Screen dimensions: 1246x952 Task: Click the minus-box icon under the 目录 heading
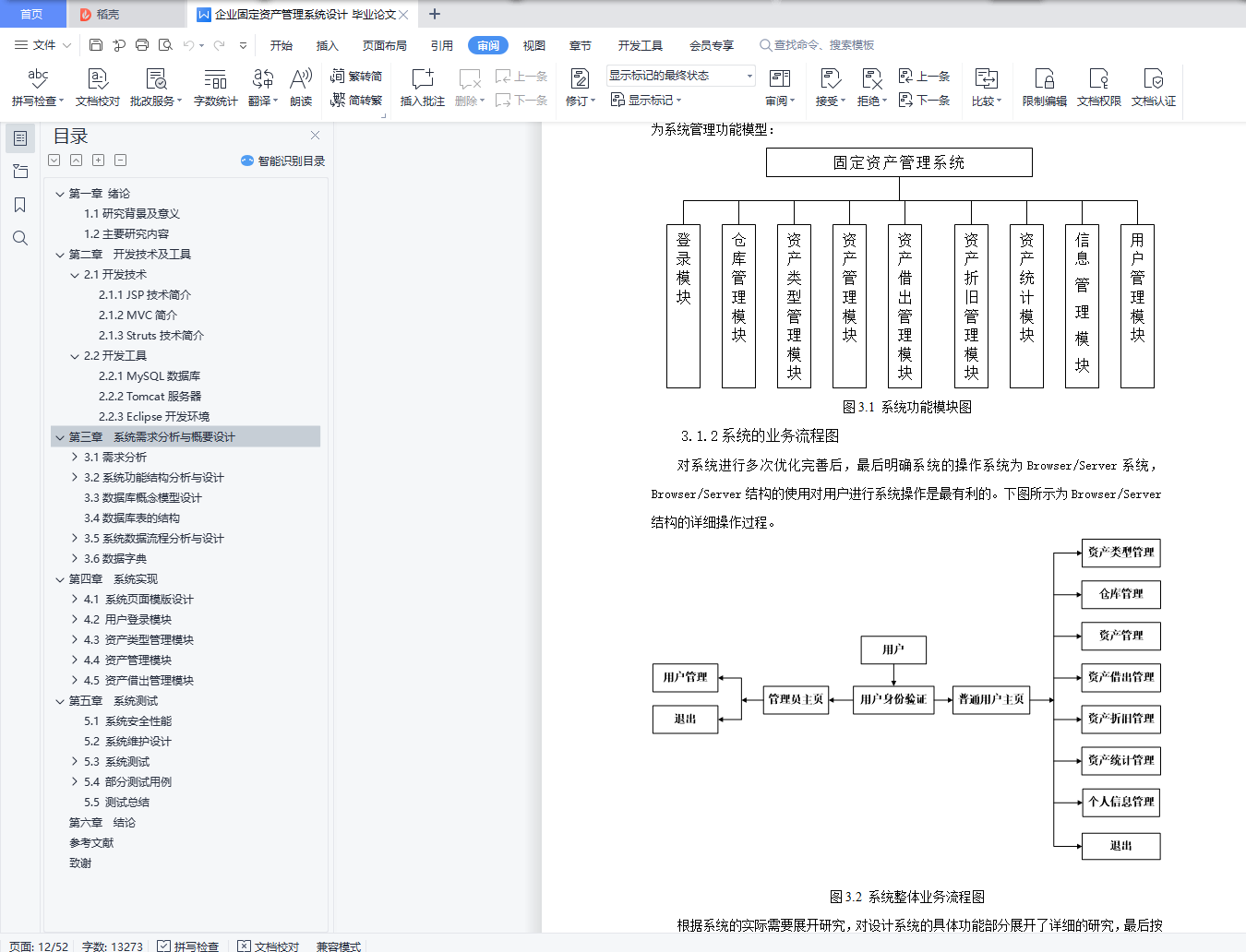(121, 161)
